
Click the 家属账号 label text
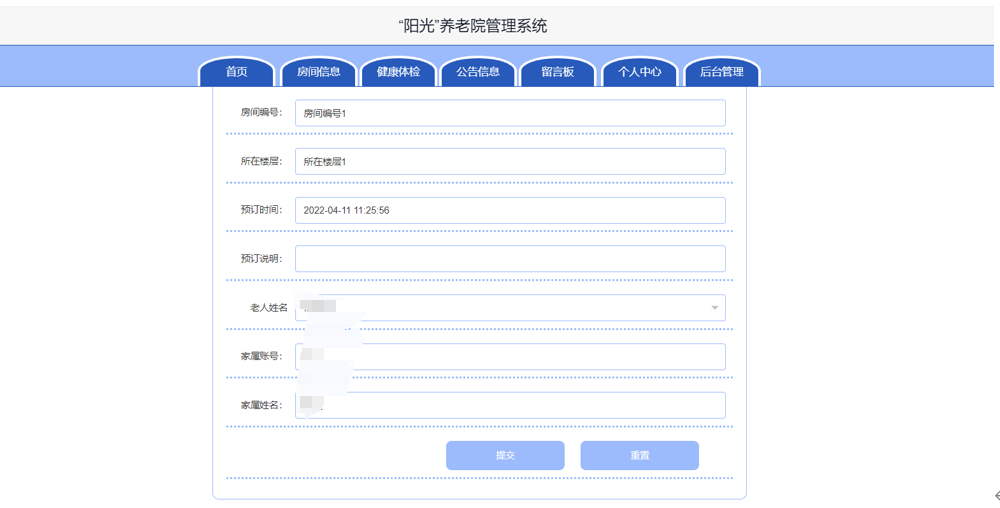click(x=261, y=356)
